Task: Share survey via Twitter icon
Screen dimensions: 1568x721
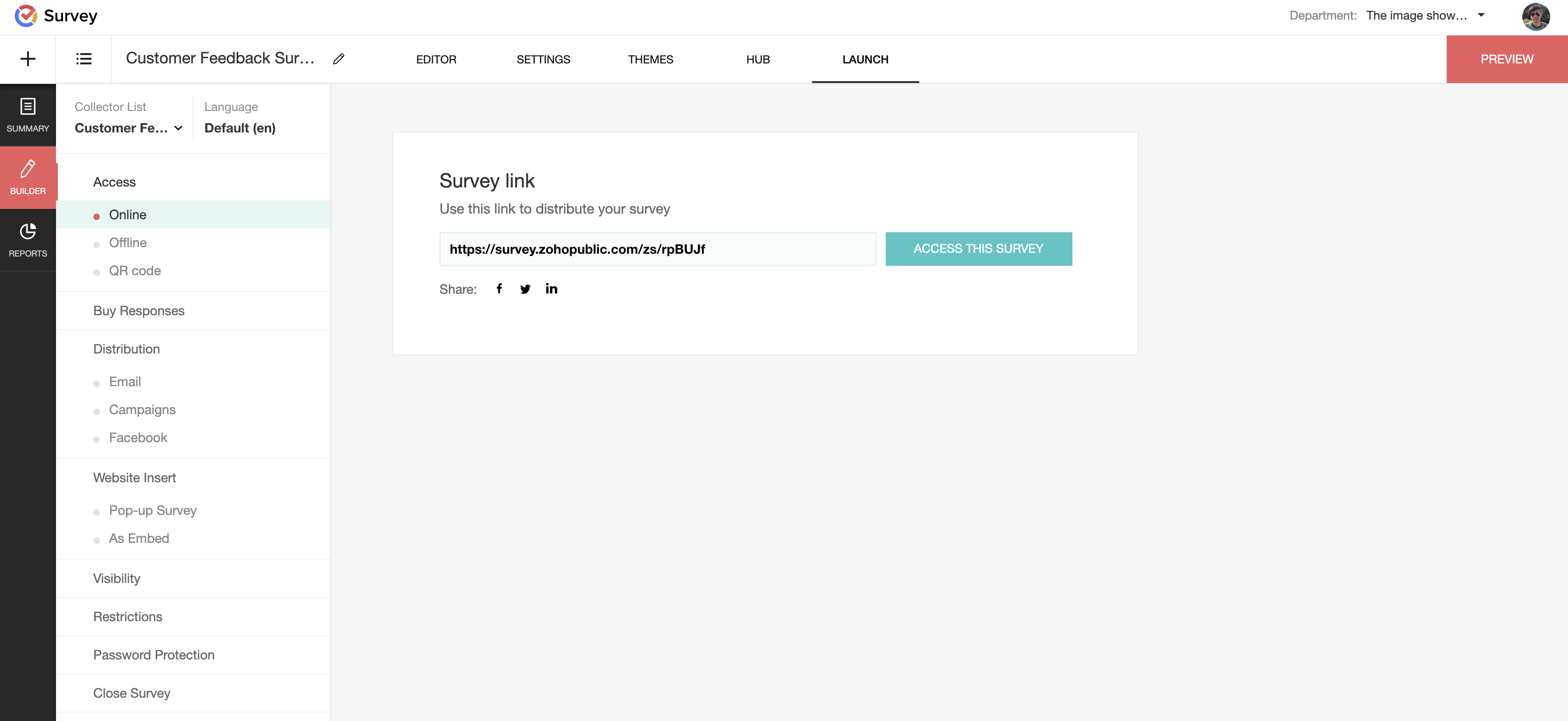Action: pyautogui.click(x=525, y=288)
